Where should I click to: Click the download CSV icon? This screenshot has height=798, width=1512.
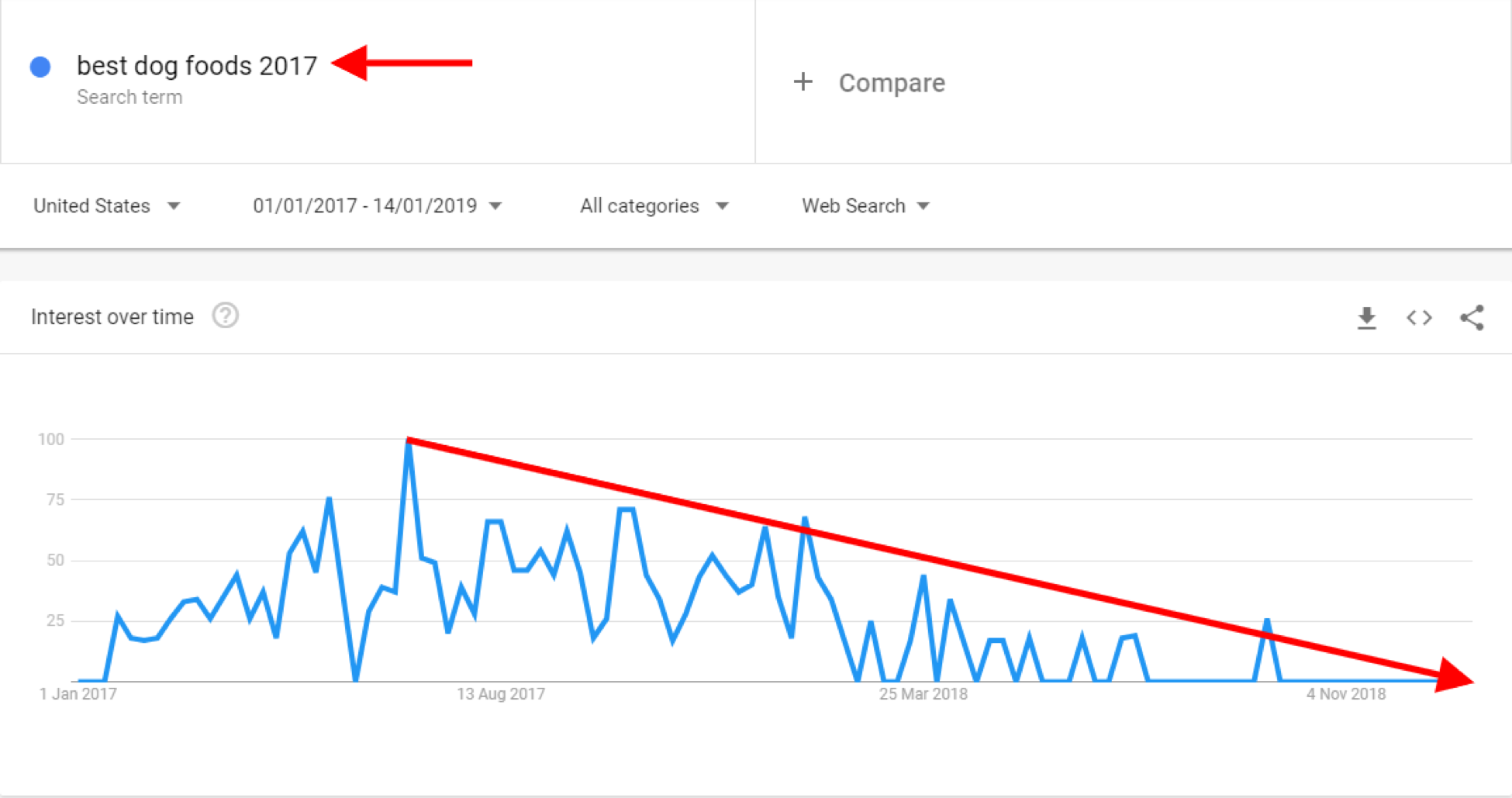click(x=1366, y=318)
